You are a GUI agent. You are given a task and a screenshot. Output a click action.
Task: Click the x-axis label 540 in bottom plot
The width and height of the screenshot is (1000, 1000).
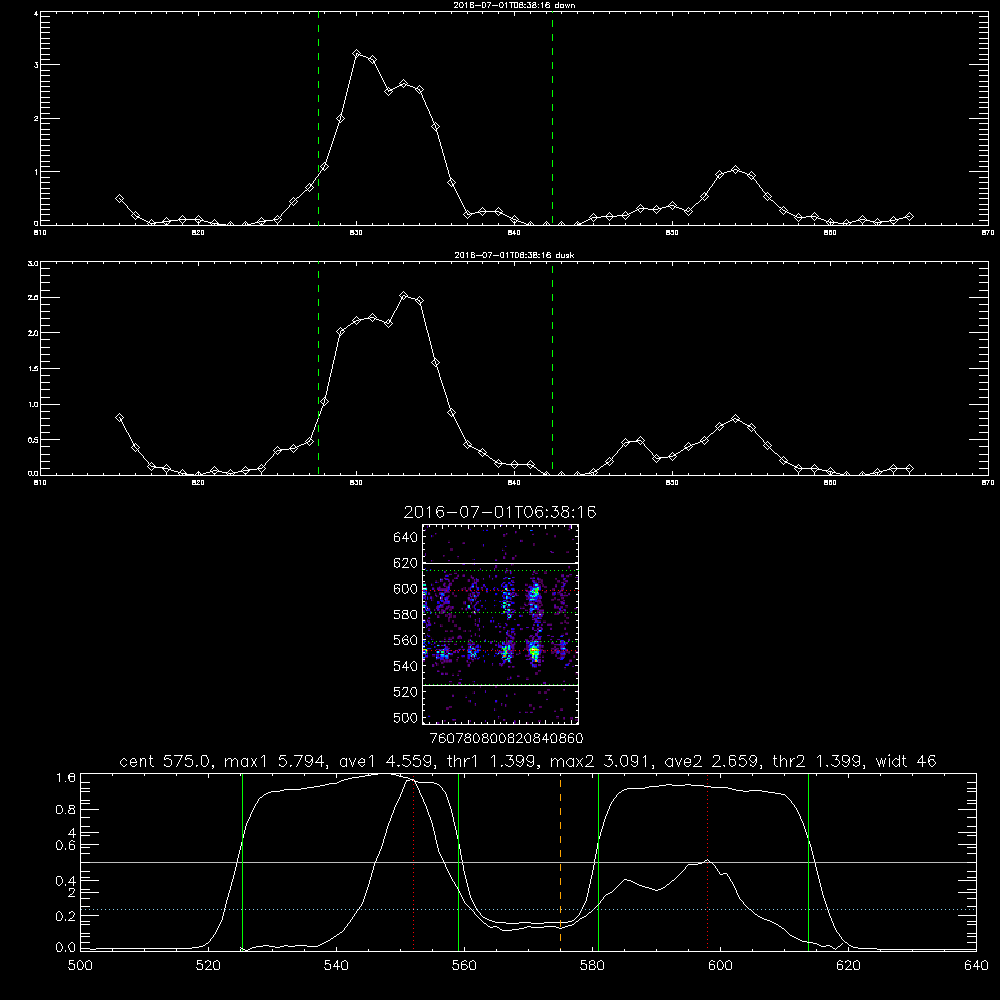point(336,966)
